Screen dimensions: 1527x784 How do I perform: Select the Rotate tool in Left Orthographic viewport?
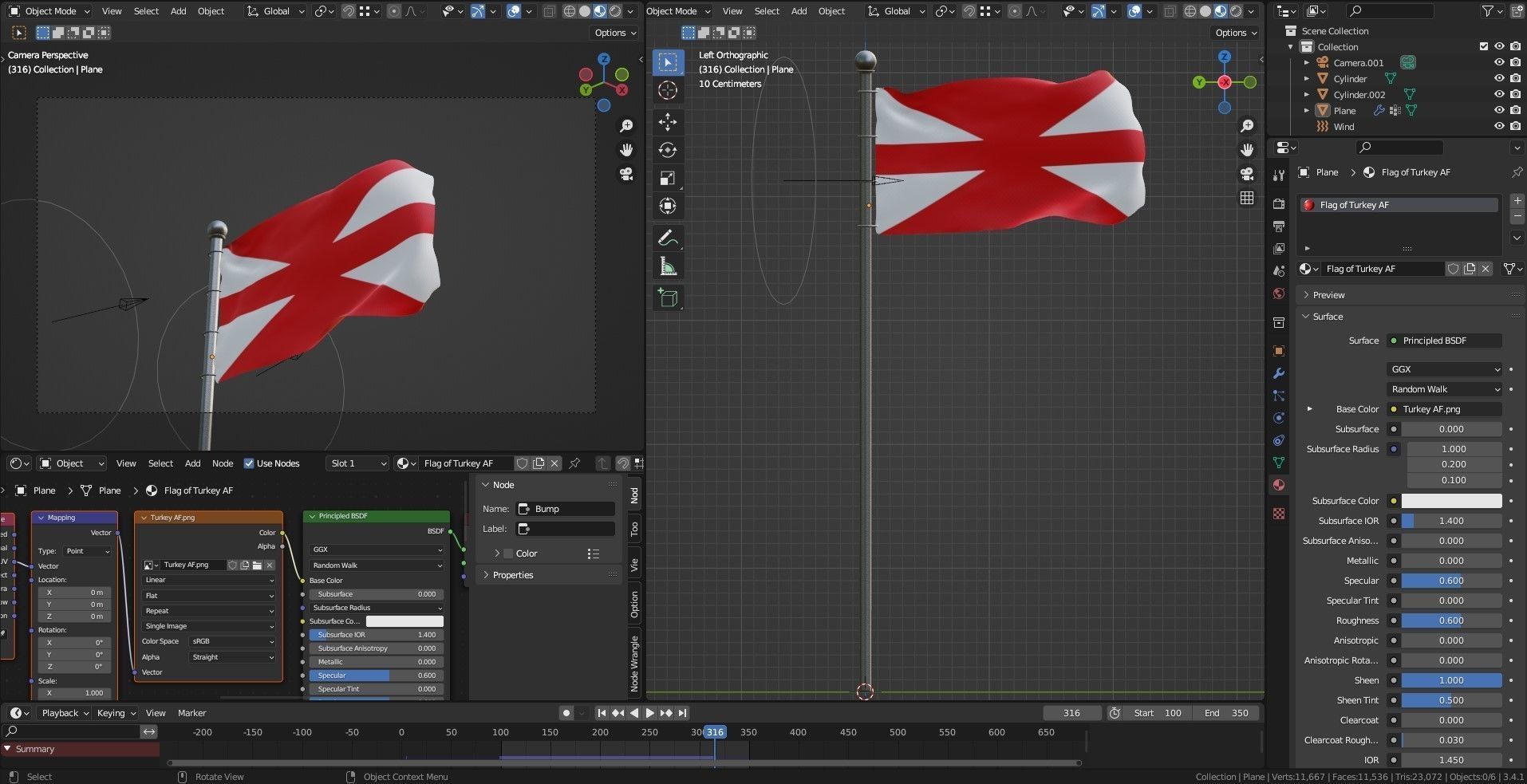(x=668, y=150)
